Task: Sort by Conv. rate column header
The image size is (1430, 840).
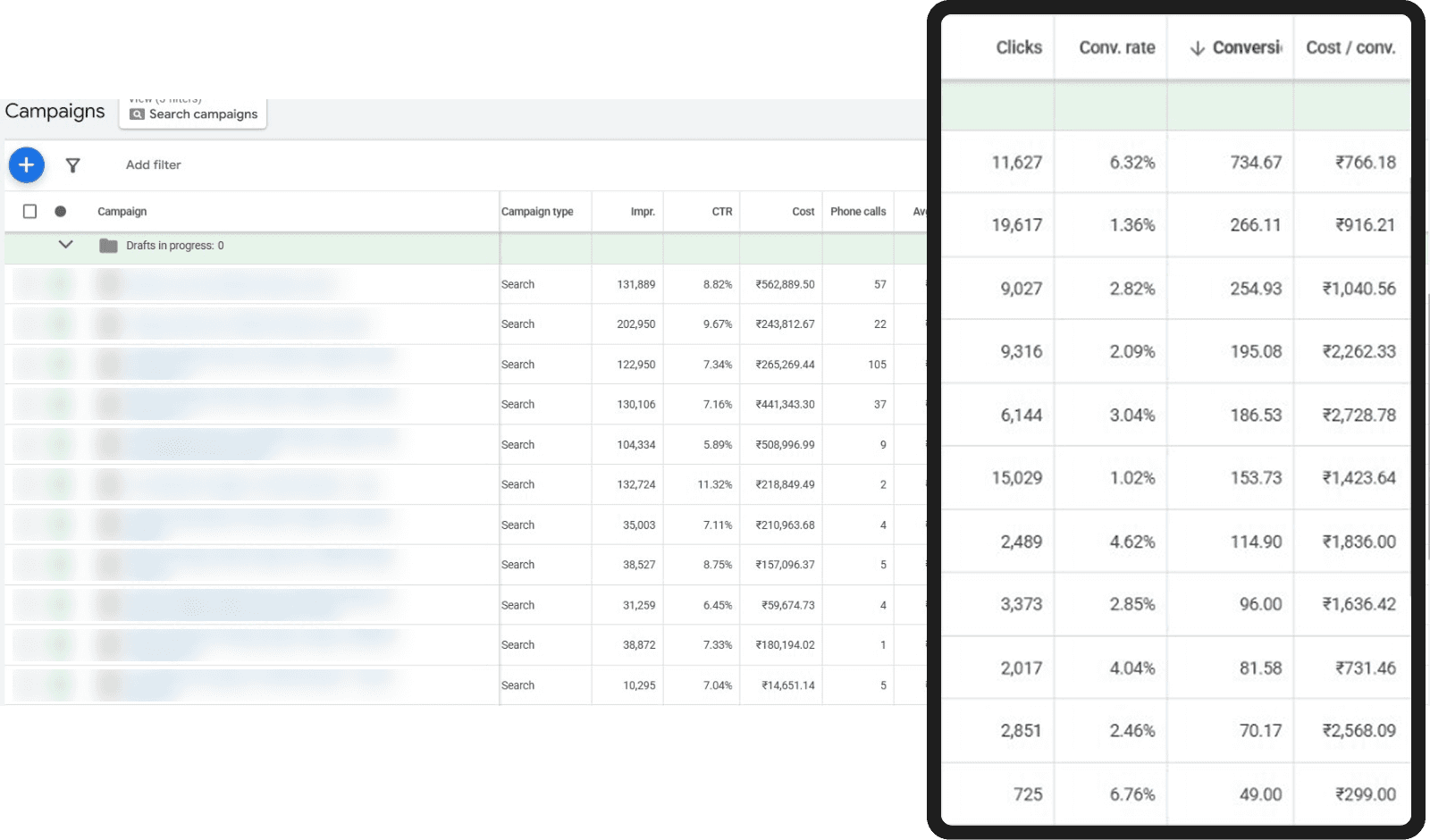Action: (1117, 47)
